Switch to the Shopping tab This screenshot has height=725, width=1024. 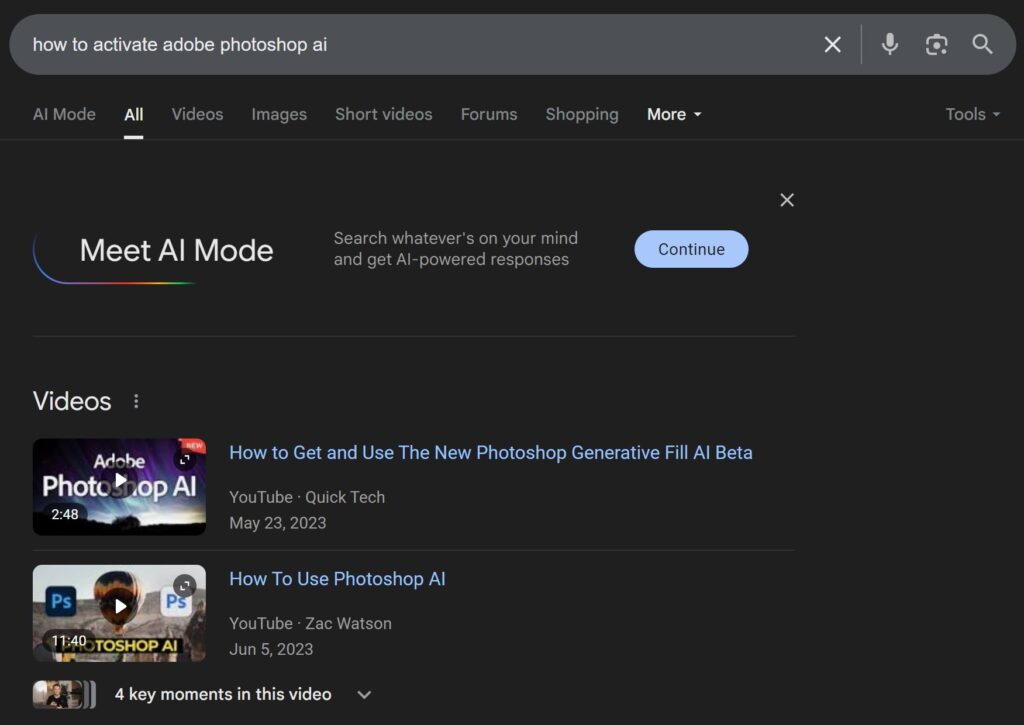point(582,114)
